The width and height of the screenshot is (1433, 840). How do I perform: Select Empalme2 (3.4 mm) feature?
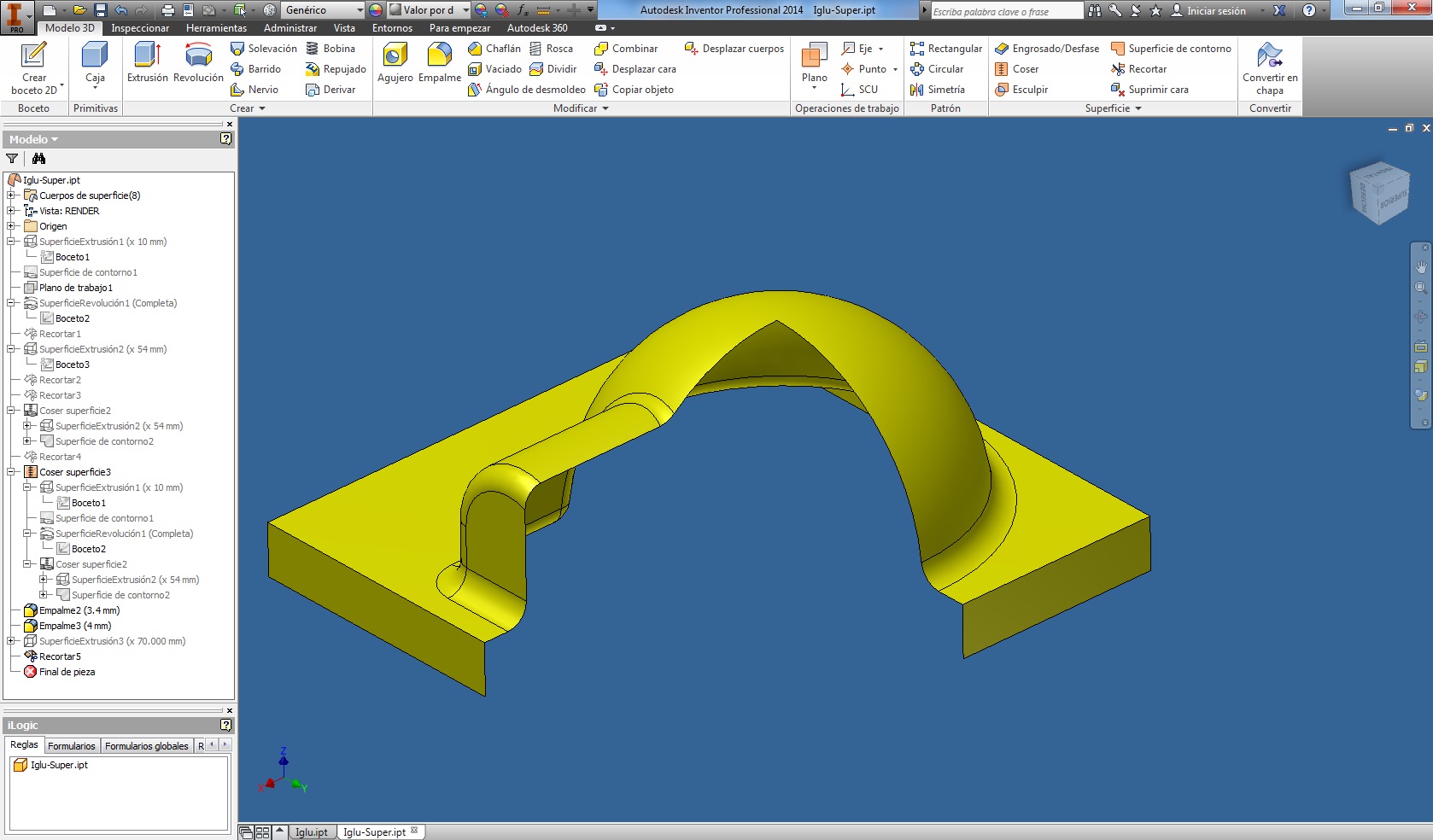coord(73,610)
